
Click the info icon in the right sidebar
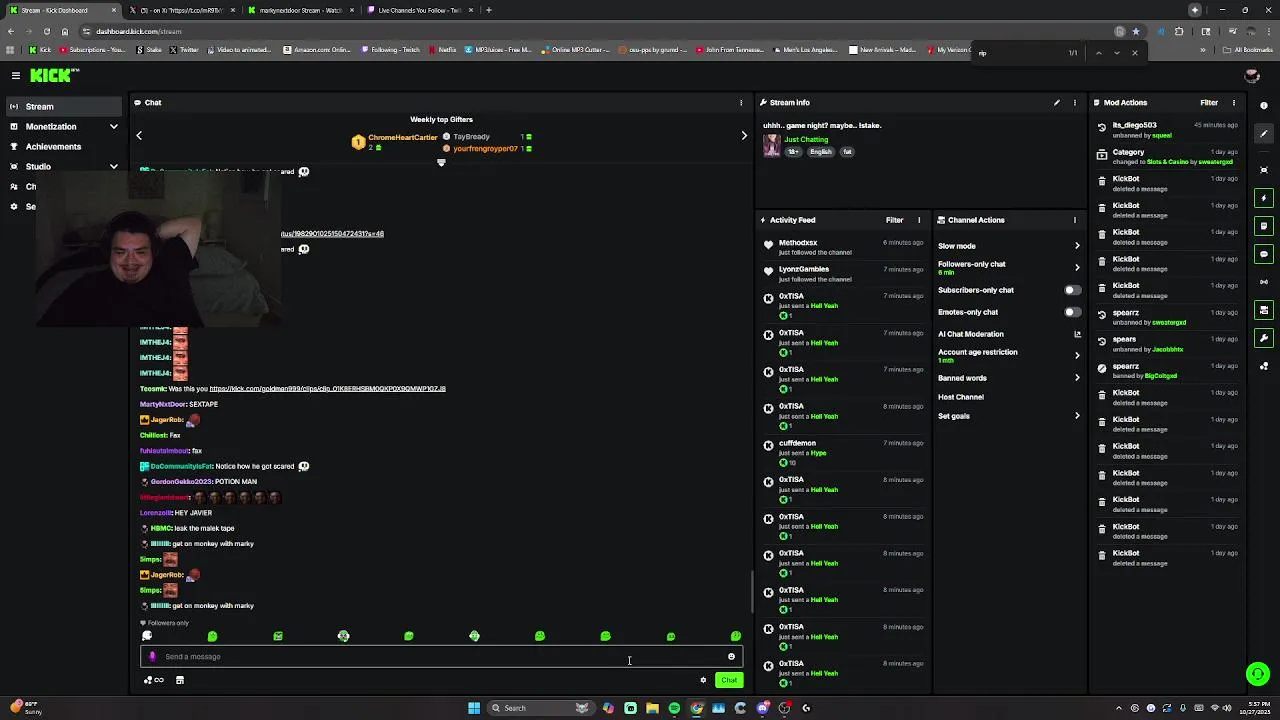point(1264,105)
